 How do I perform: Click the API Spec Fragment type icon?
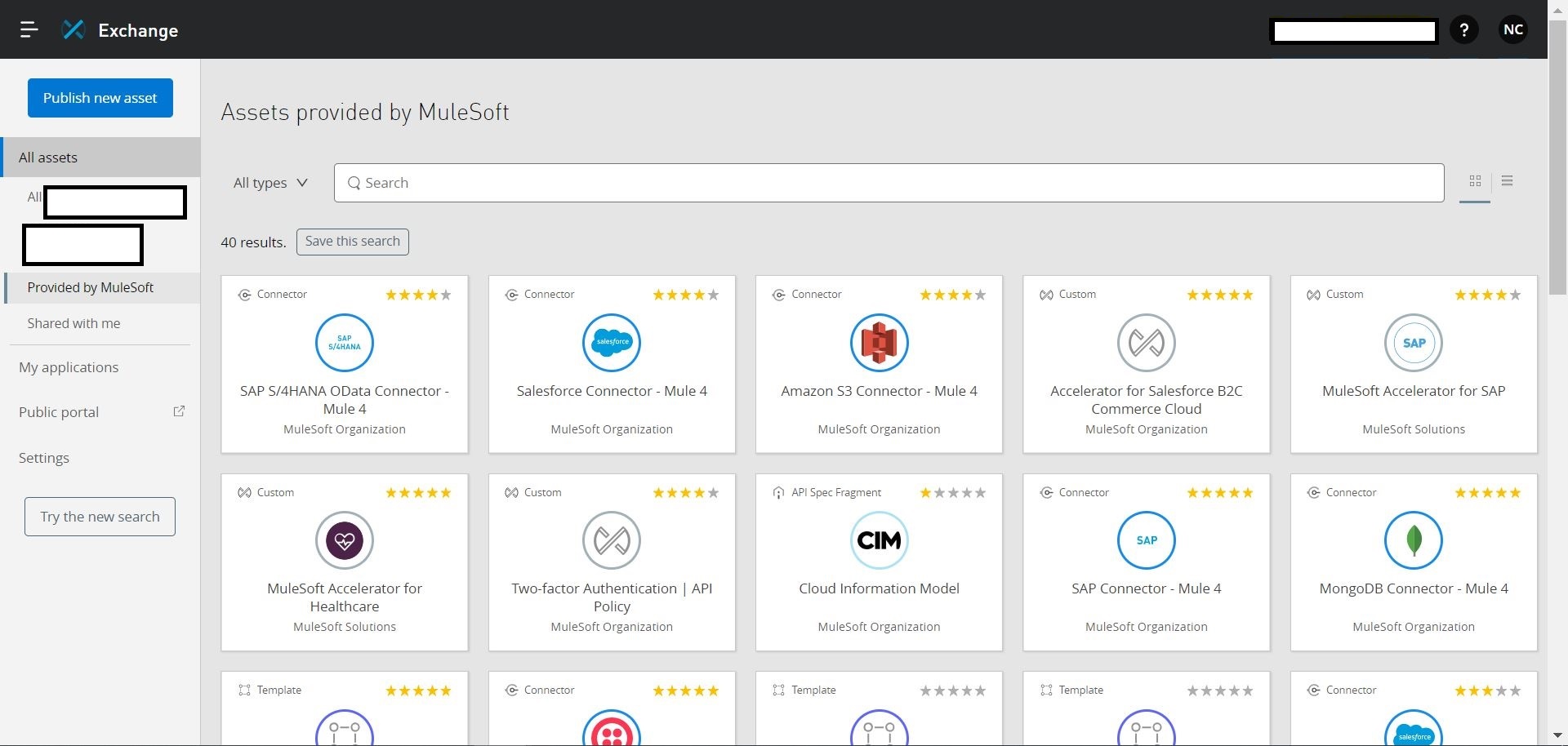point(778,493)
